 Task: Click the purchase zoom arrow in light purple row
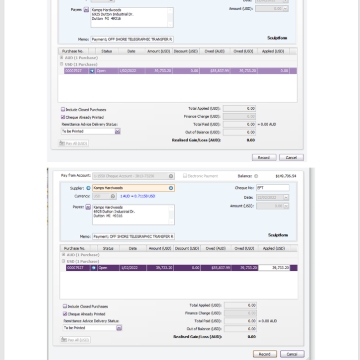click(92, 71)
